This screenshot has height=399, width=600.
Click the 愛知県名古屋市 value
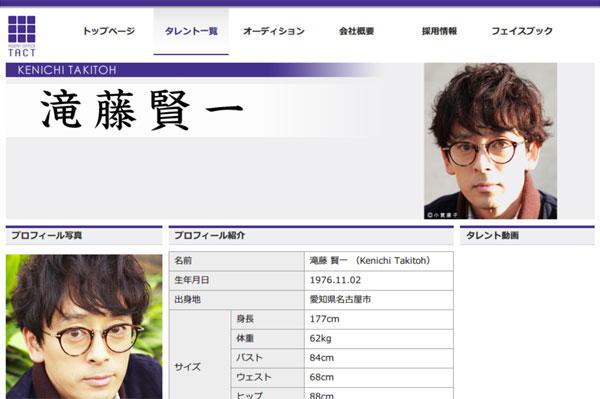pos(340,300)
